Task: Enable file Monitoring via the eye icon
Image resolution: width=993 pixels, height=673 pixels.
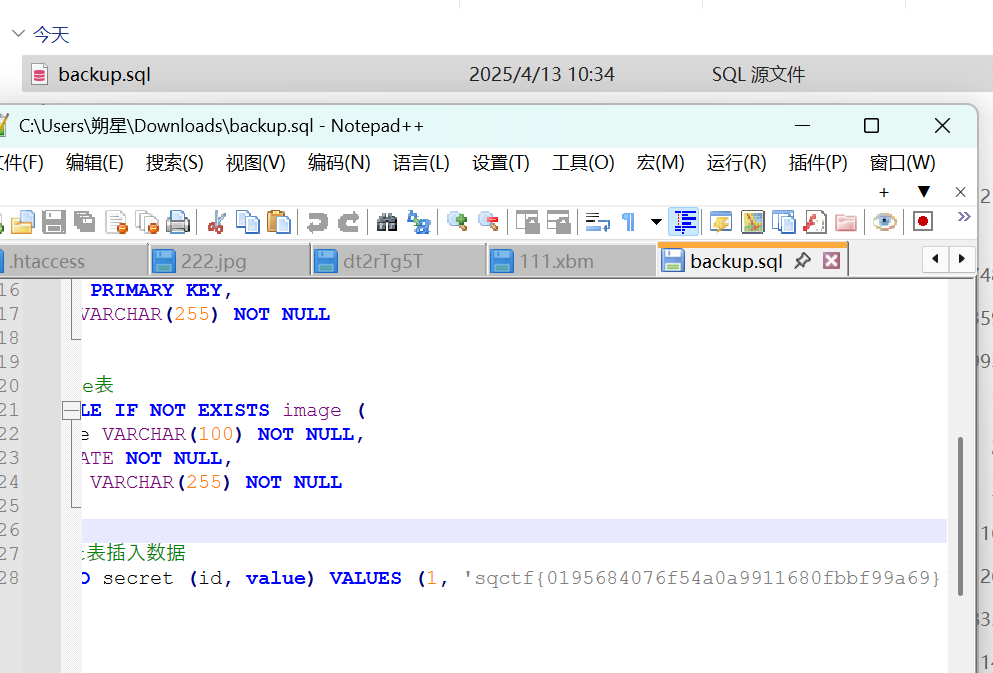Action: click(884, 221)
